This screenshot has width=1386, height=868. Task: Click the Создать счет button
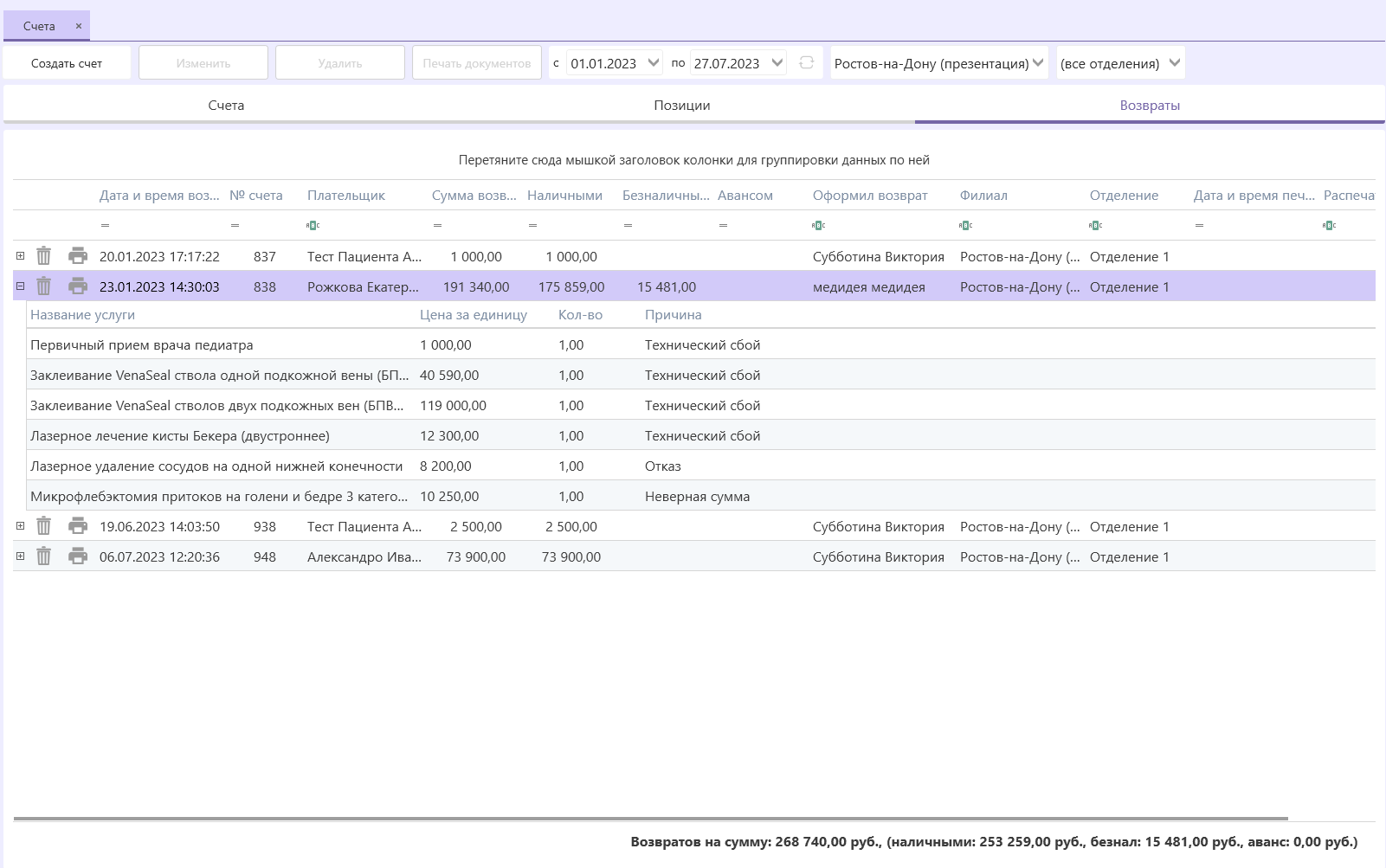[67, 63]
